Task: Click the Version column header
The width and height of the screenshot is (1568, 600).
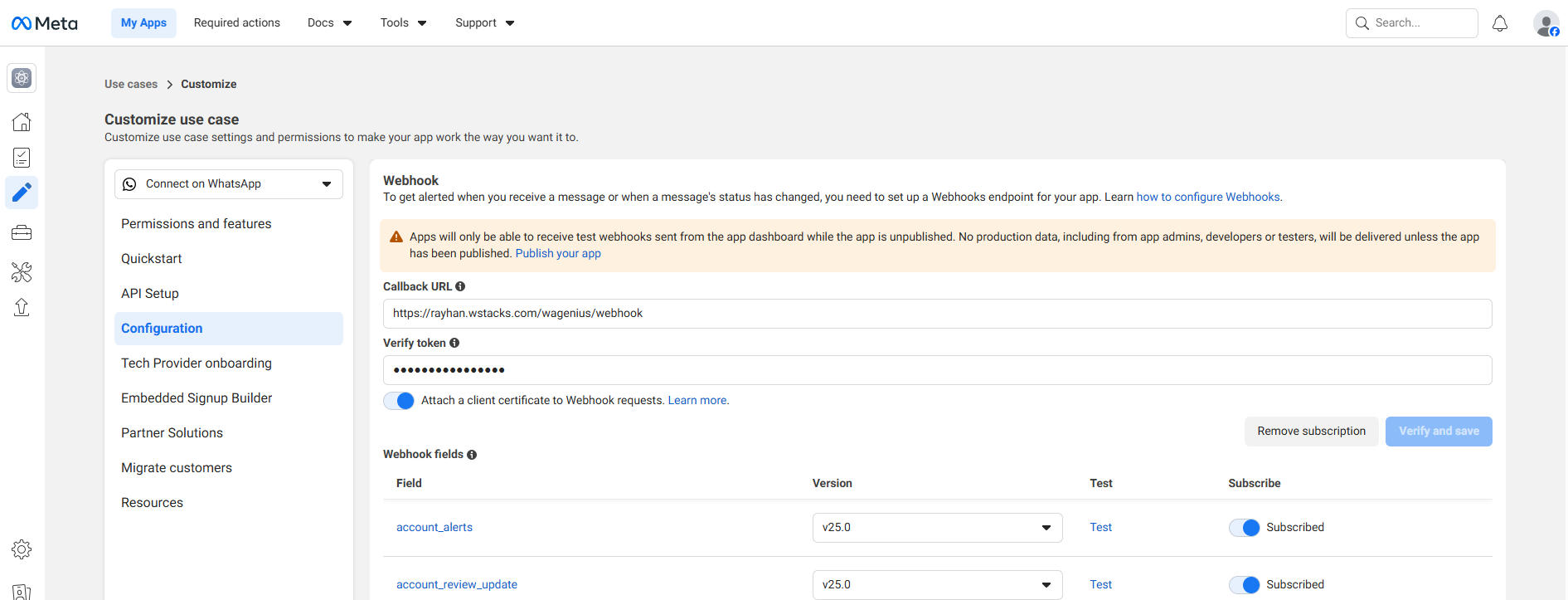Action: point(832,484)
